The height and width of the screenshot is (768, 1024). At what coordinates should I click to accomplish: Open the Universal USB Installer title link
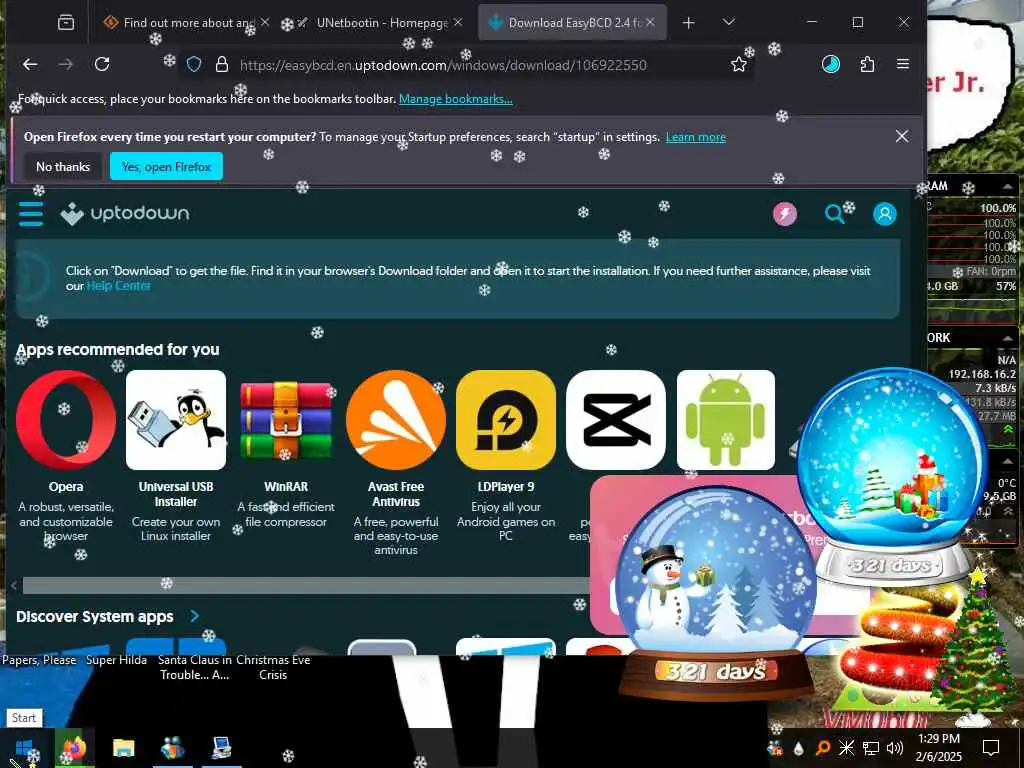click(176, 494)
